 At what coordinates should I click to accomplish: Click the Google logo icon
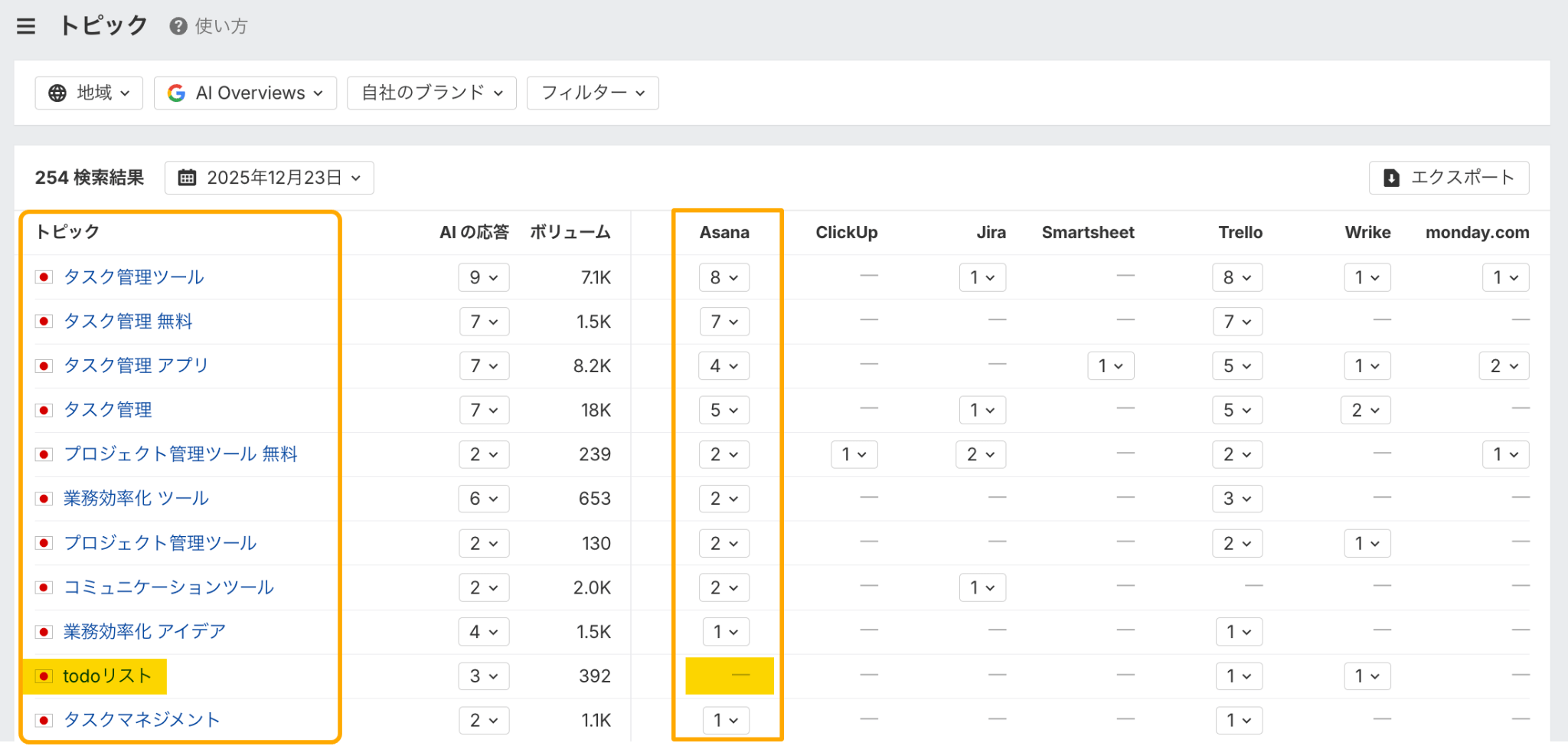pyautogui.click(x=176, y=93)
